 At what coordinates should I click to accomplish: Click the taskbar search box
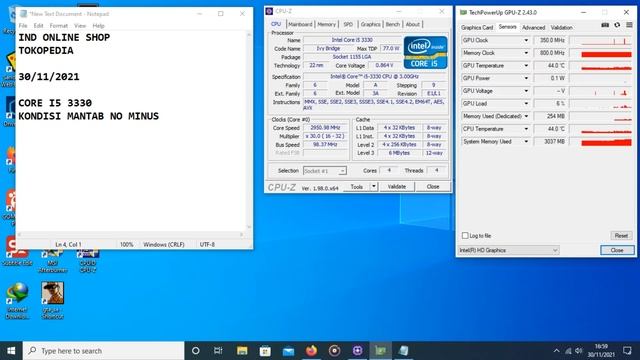click(104, 351)
